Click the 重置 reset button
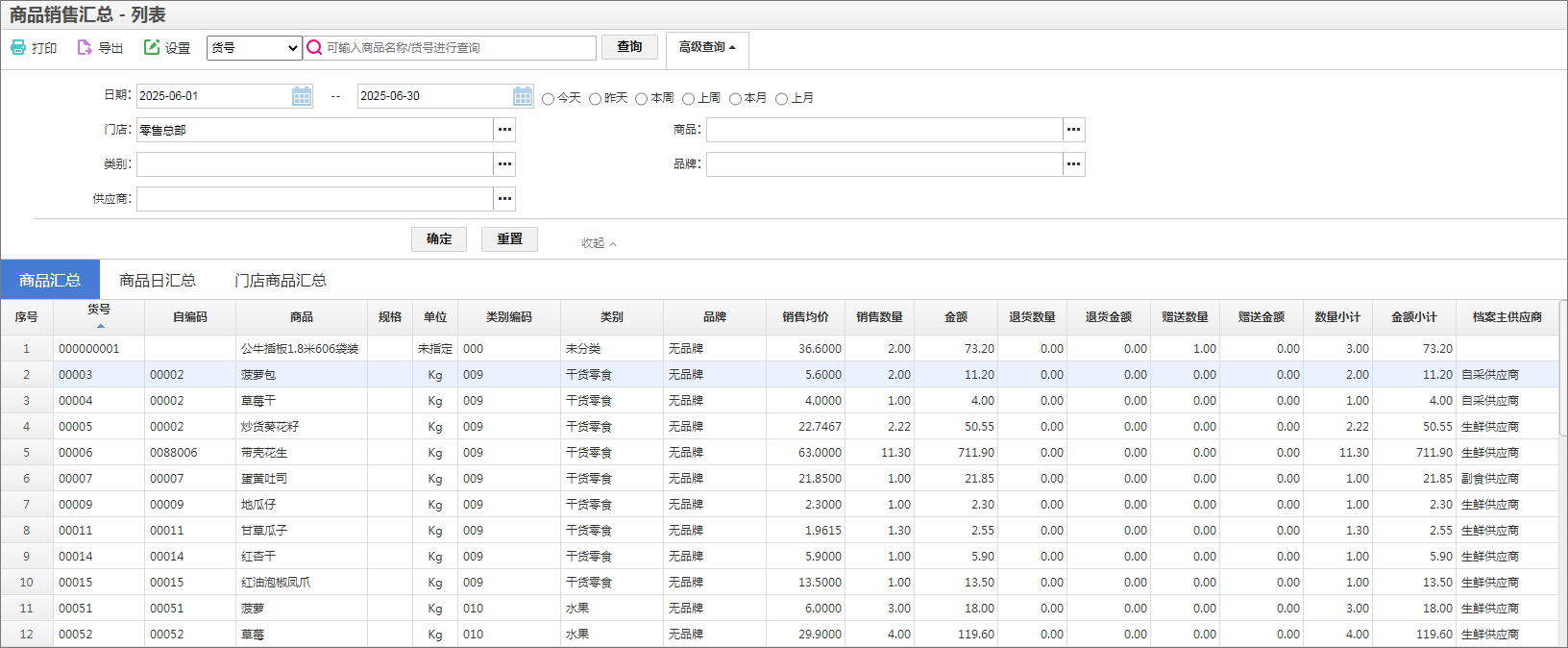Screen dimensions: 1568x648 click(509, 239)
